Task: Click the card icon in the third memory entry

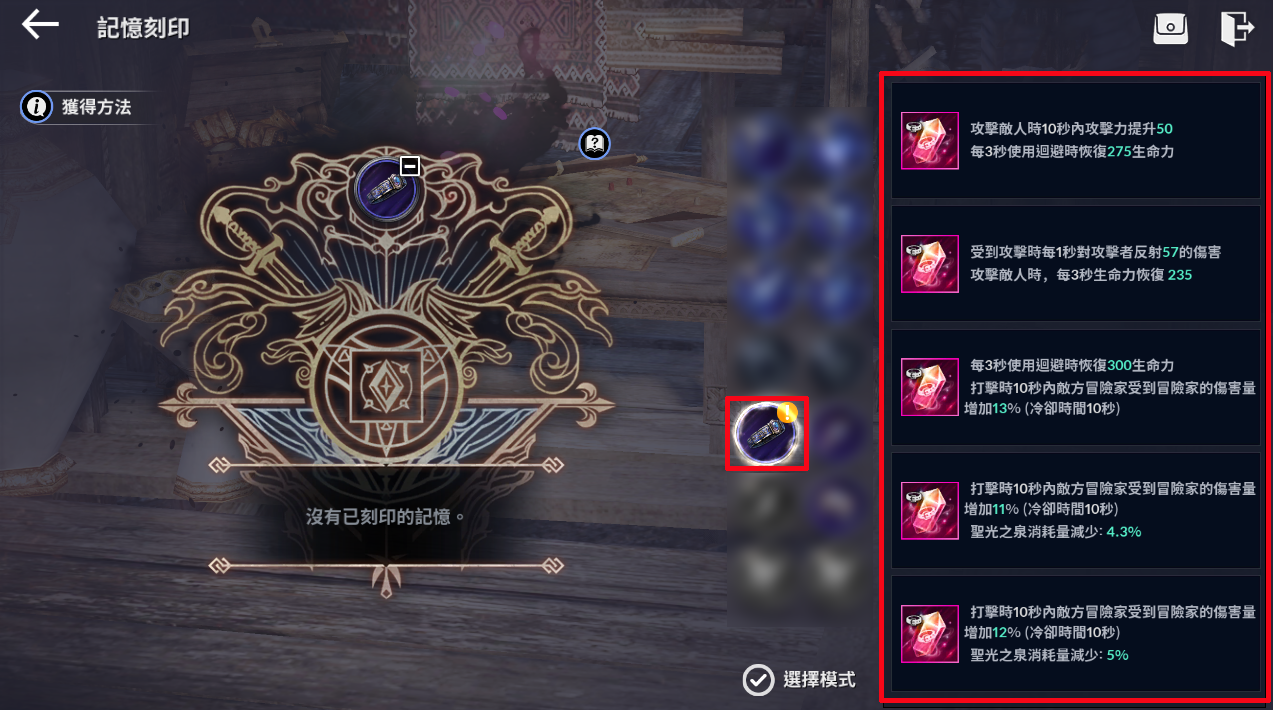Action: pyautogui.click(x=930, y=387)
